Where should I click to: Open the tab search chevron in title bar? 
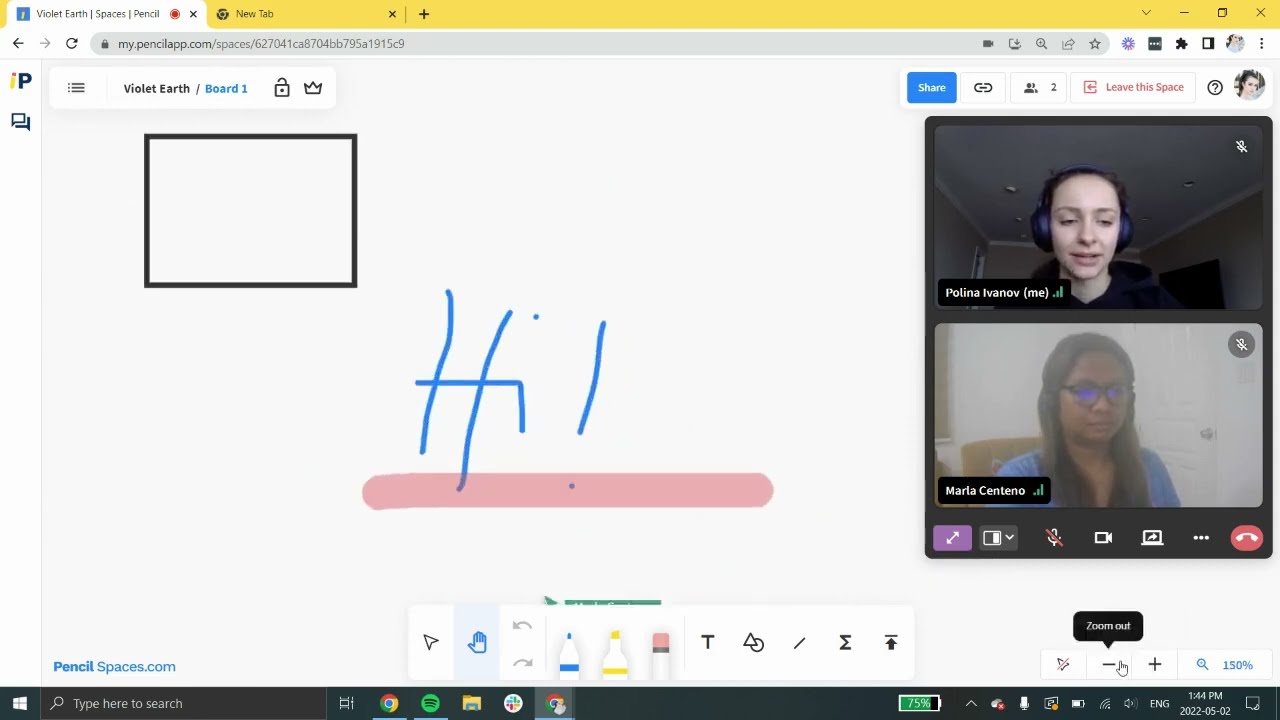point(1146,13)
